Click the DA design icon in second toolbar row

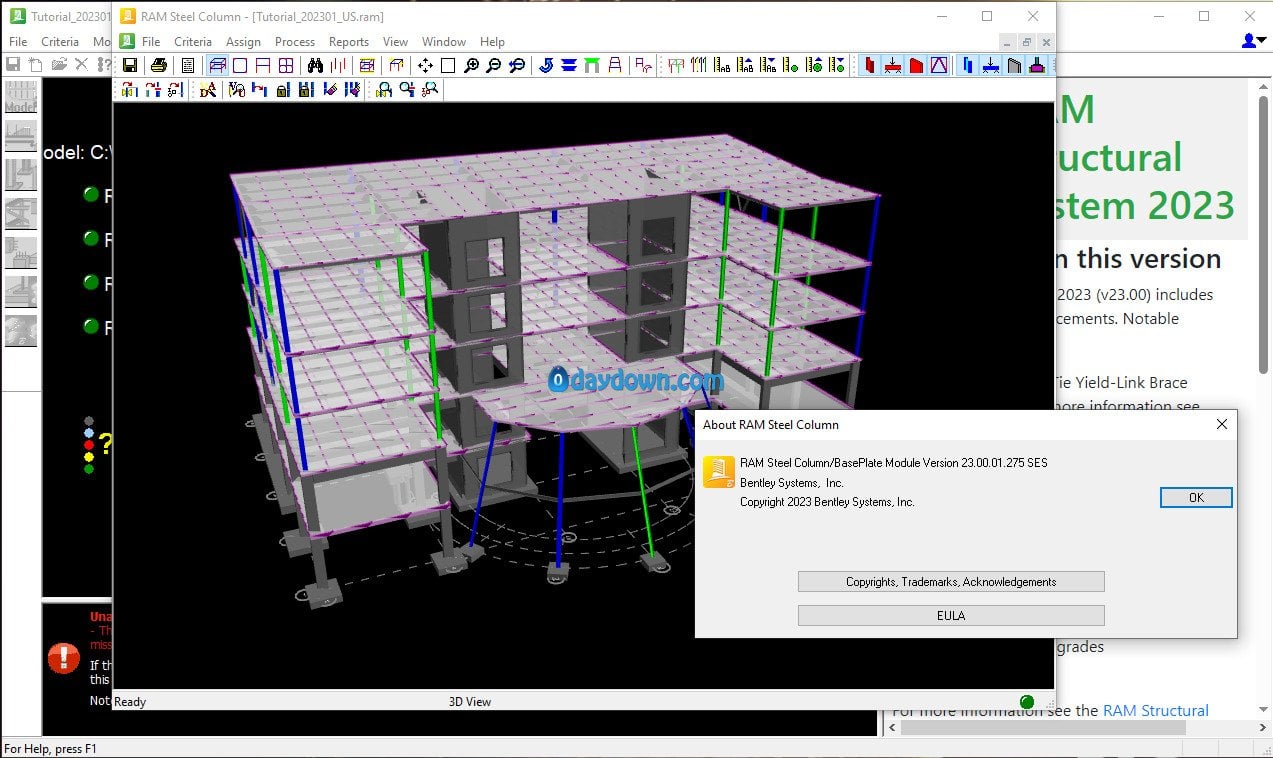[x=207, y=89]
